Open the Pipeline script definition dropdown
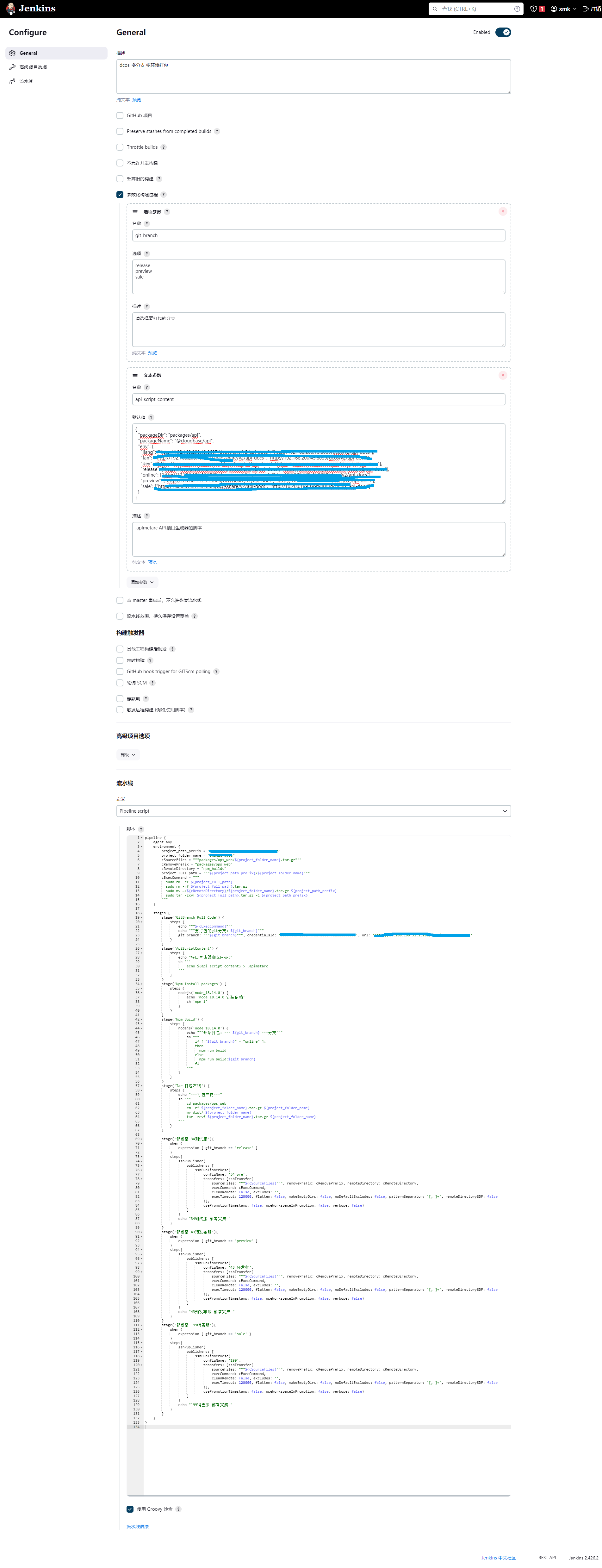Viewport: 602px width, 1568px height. click(x=313, y=811)
